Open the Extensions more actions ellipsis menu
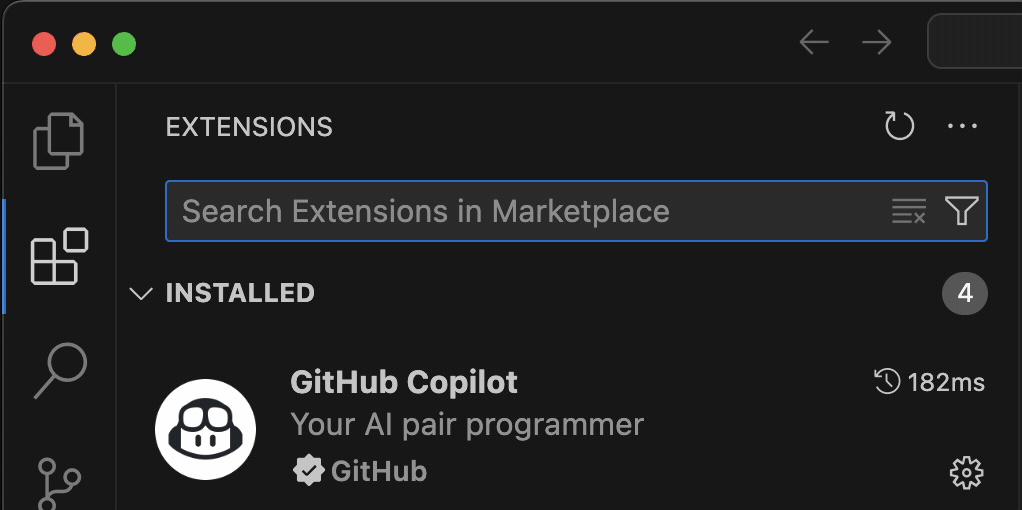The image size is (1022, 510). pyautogui.click(x=962, y=127)
